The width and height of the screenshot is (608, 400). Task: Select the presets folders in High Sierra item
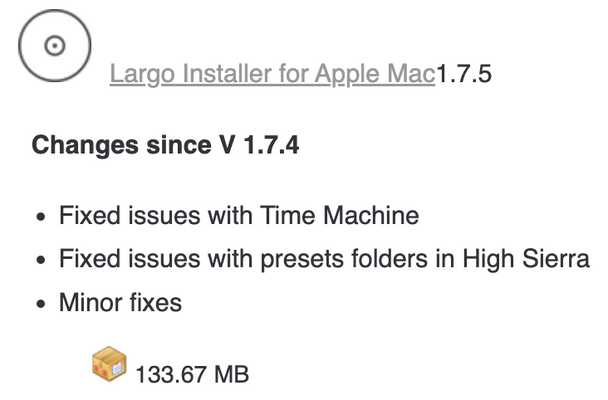coord(324,259)
